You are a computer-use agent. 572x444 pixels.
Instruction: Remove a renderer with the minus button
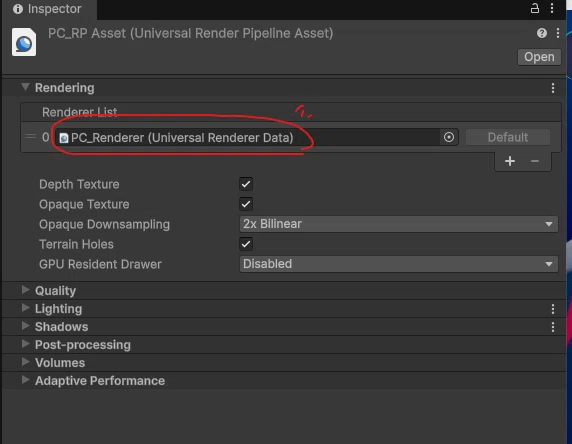[534, 161]
